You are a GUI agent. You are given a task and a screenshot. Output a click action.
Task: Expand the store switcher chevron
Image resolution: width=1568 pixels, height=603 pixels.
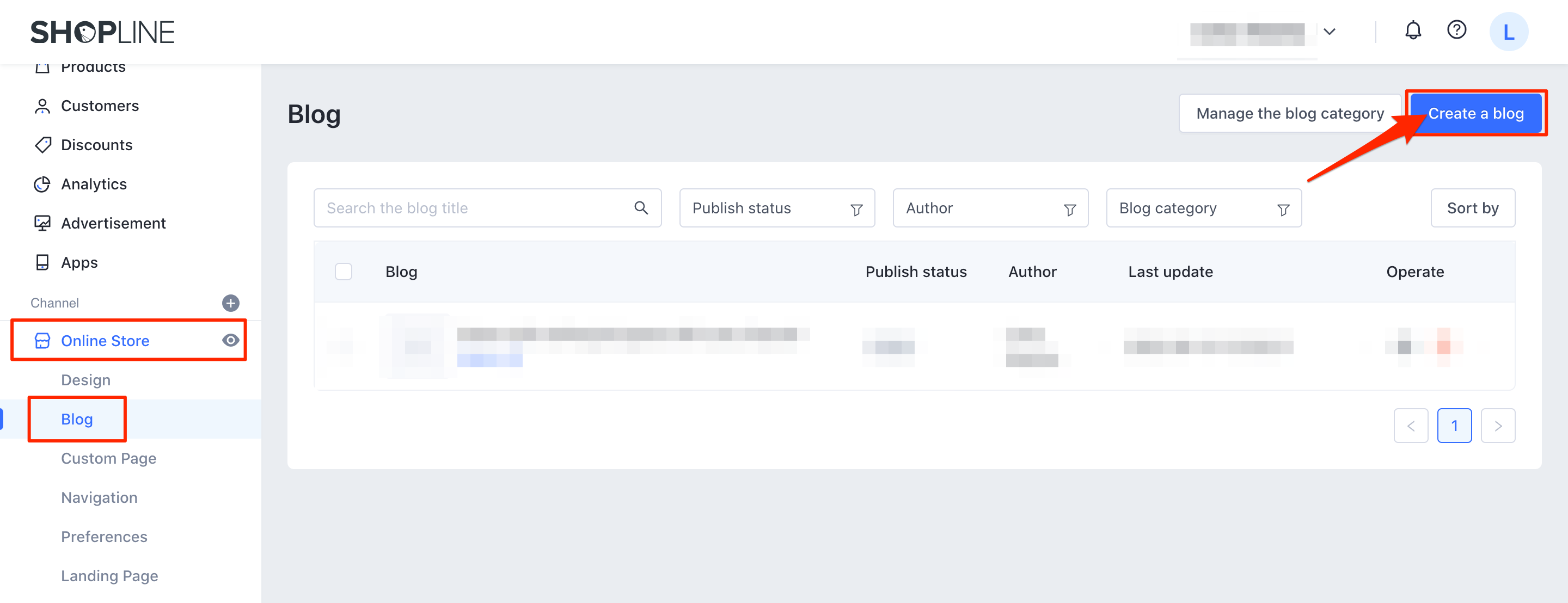click(x=1330, y=32)
